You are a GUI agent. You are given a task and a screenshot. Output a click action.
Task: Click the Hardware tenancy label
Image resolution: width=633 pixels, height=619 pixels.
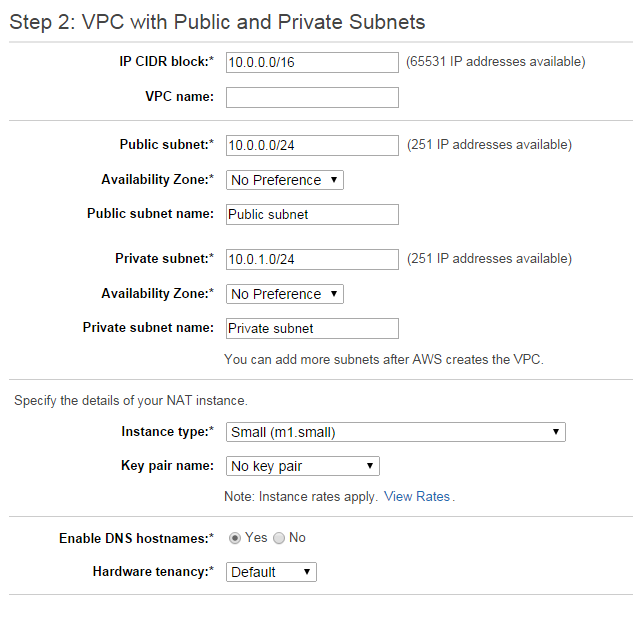153,572
